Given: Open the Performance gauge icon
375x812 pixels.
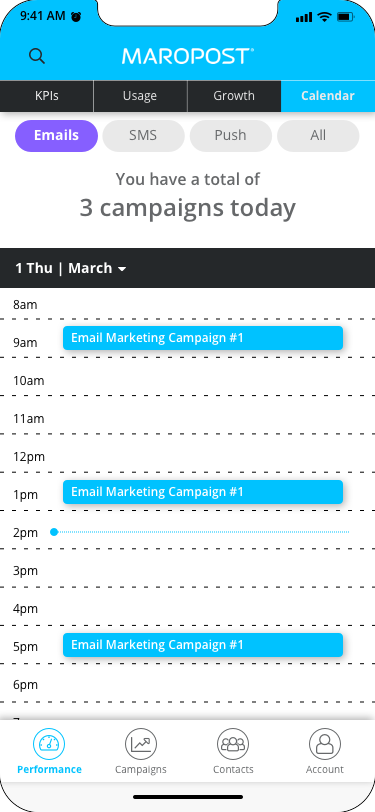Looking at the screenshot, I should click(49, 744).
